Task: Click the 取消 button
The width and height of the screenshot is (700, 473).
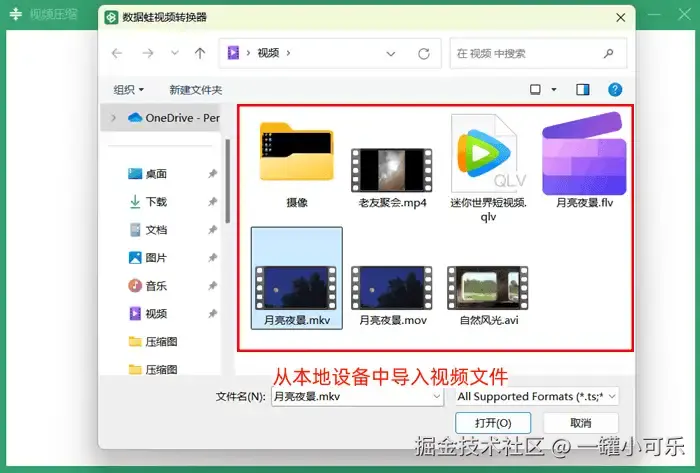Action: pos(580,423)
